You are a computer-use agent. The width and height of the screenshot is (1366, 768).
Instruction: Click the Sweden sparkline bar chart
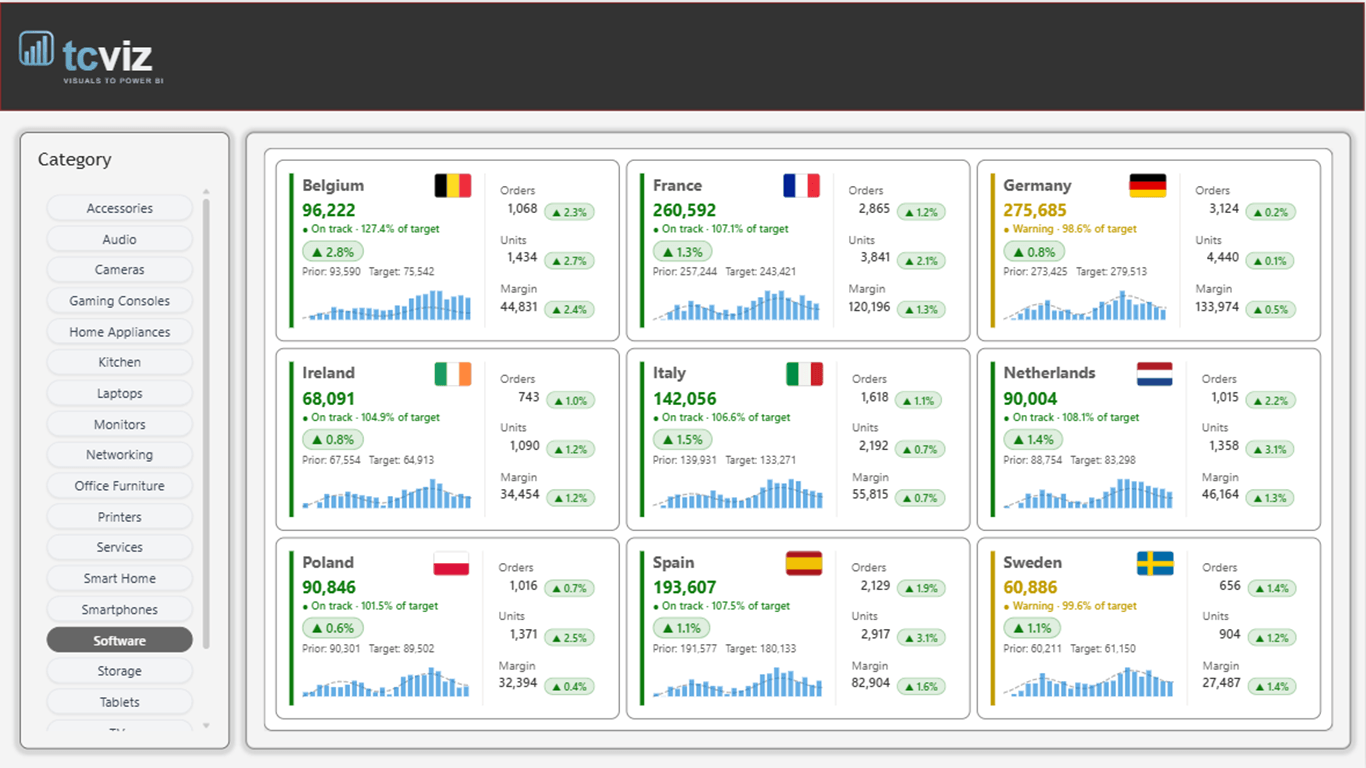1089,682
